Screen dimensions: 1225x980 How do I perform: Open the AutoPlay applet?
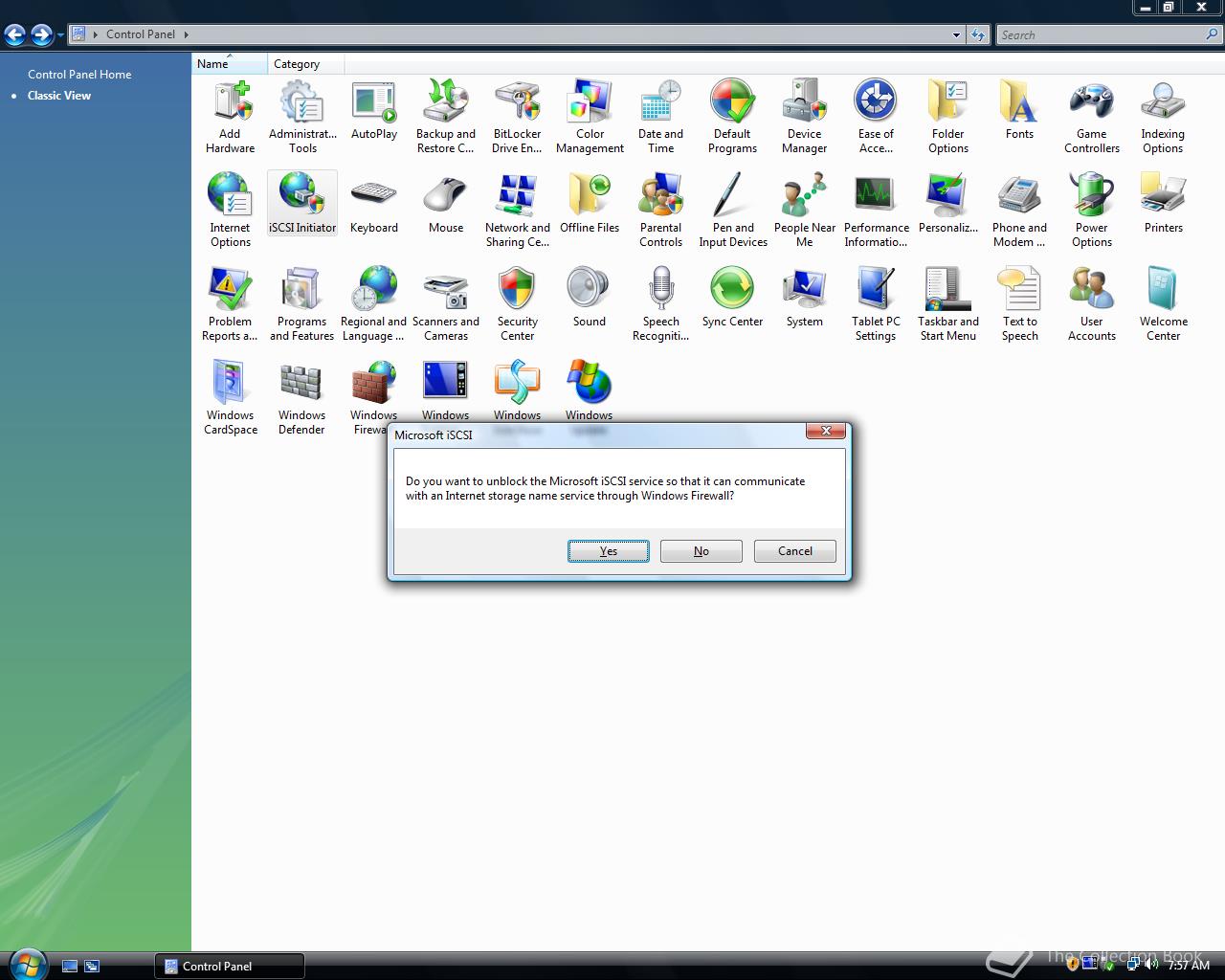[374, 110]
